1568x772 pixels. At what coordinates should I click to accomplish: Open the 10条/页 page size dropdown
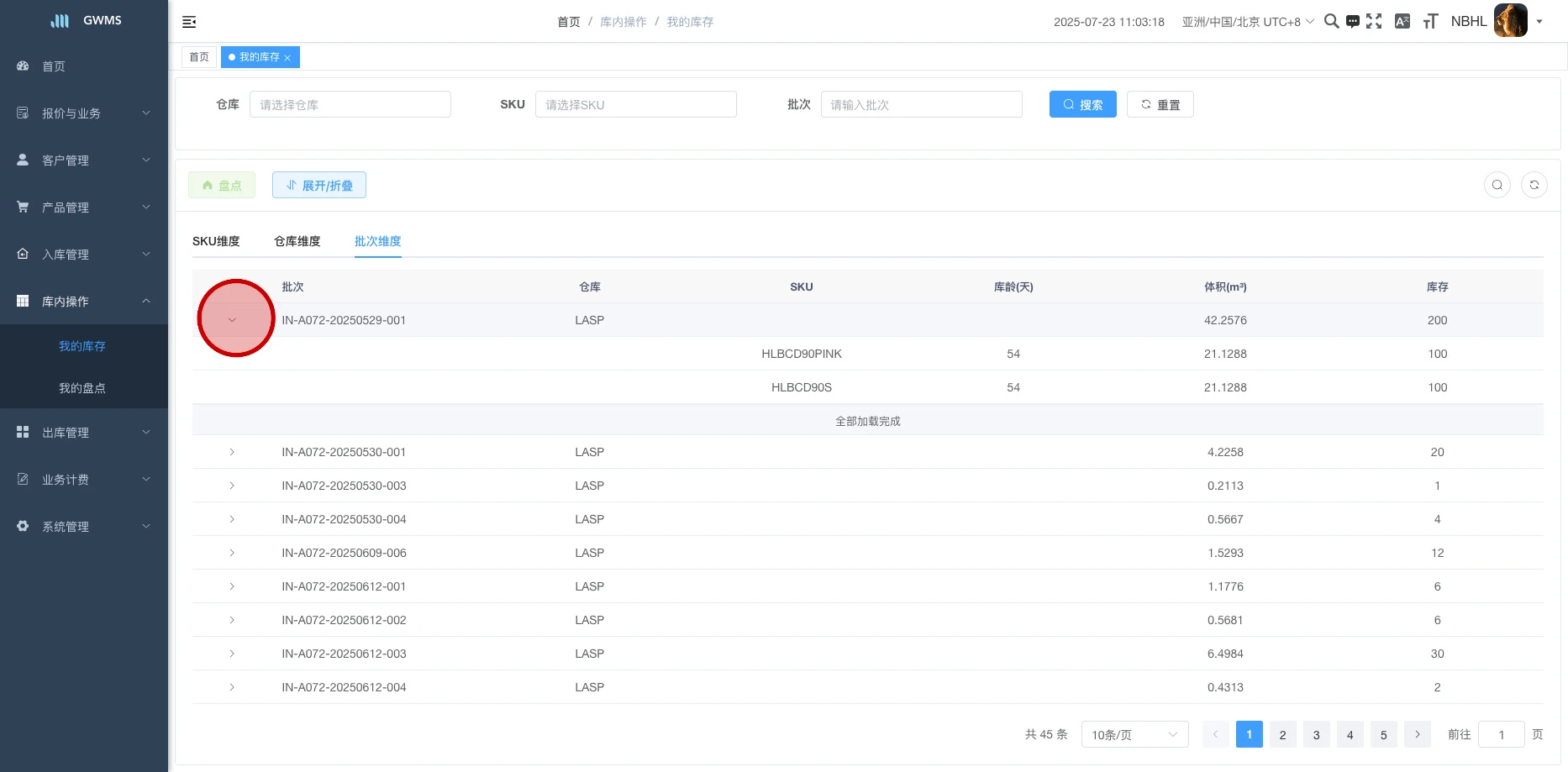(1134, 734)
